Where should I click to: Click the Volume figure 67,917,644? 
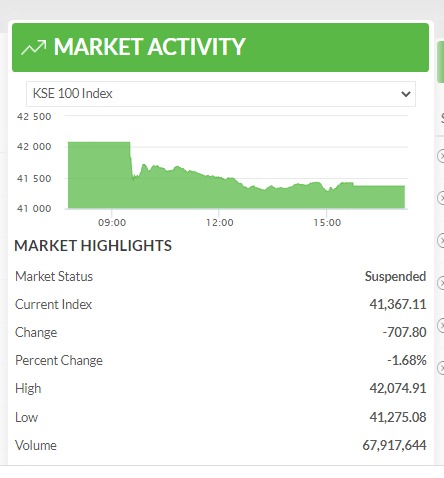pyautogui.click(x=394, y=445)
